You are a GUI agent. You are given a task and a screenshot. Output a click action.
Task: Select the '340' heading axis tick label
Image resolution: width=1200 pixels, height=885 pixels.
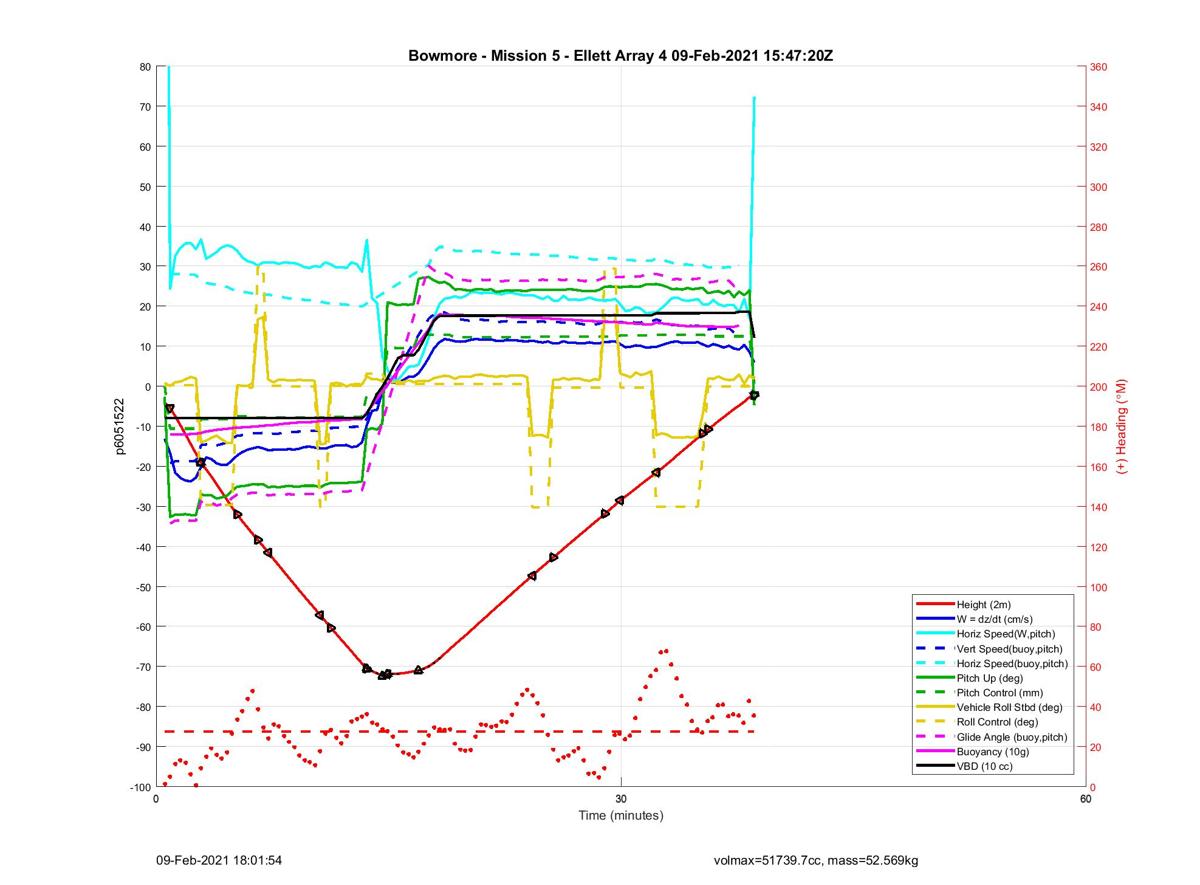coord(1100,107)
